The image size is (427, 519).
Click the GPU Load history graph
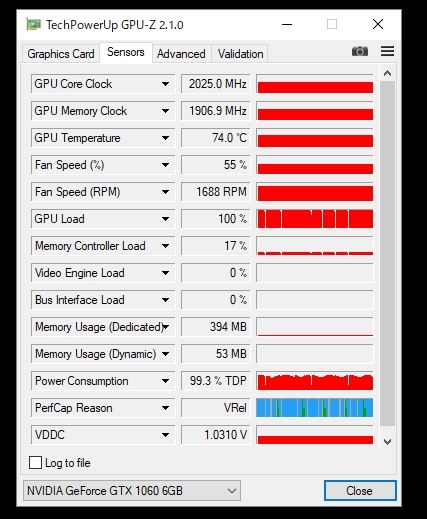[315, 219]
